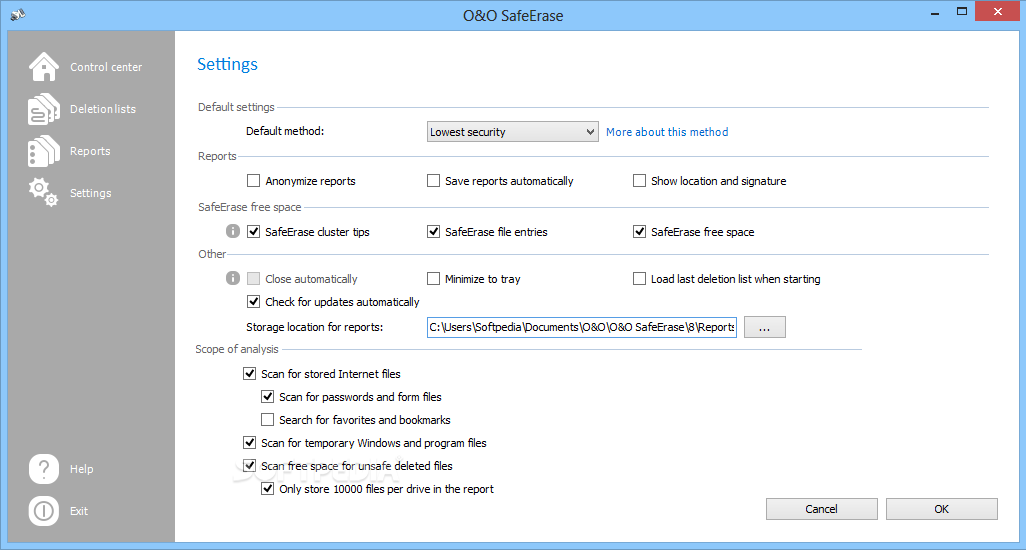This screenshot has width=1026, height=550.
Task: Click the Help question mark icon
Action: [44, 469]
